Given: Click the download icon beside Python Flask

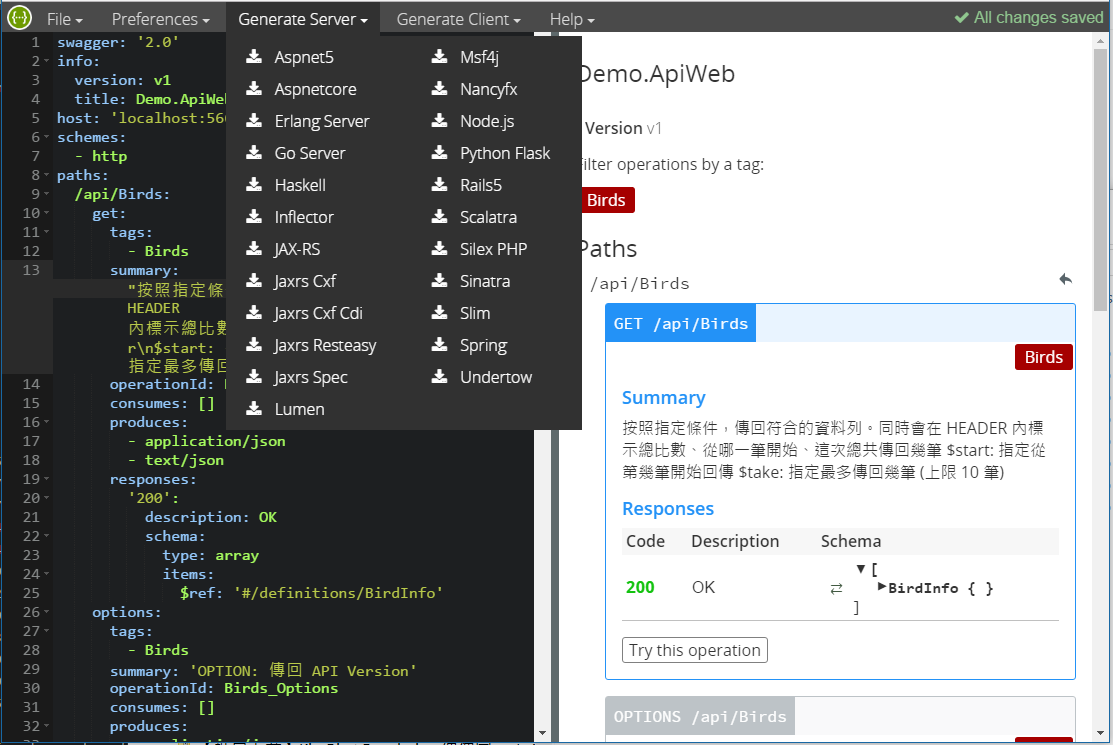Looking at the screenshot, I should [439, 153].
